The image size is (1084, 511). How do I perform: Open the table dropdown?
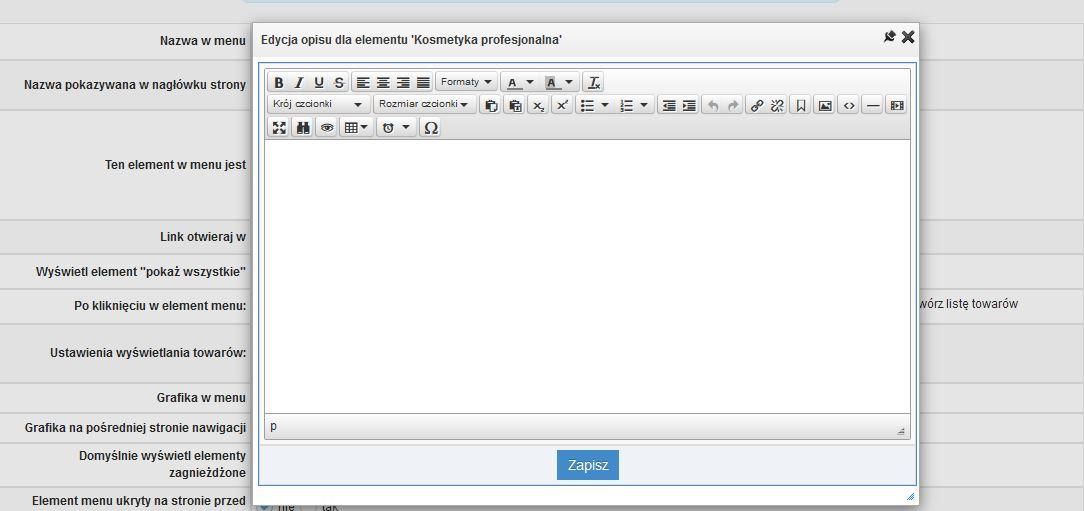(357, 127)
